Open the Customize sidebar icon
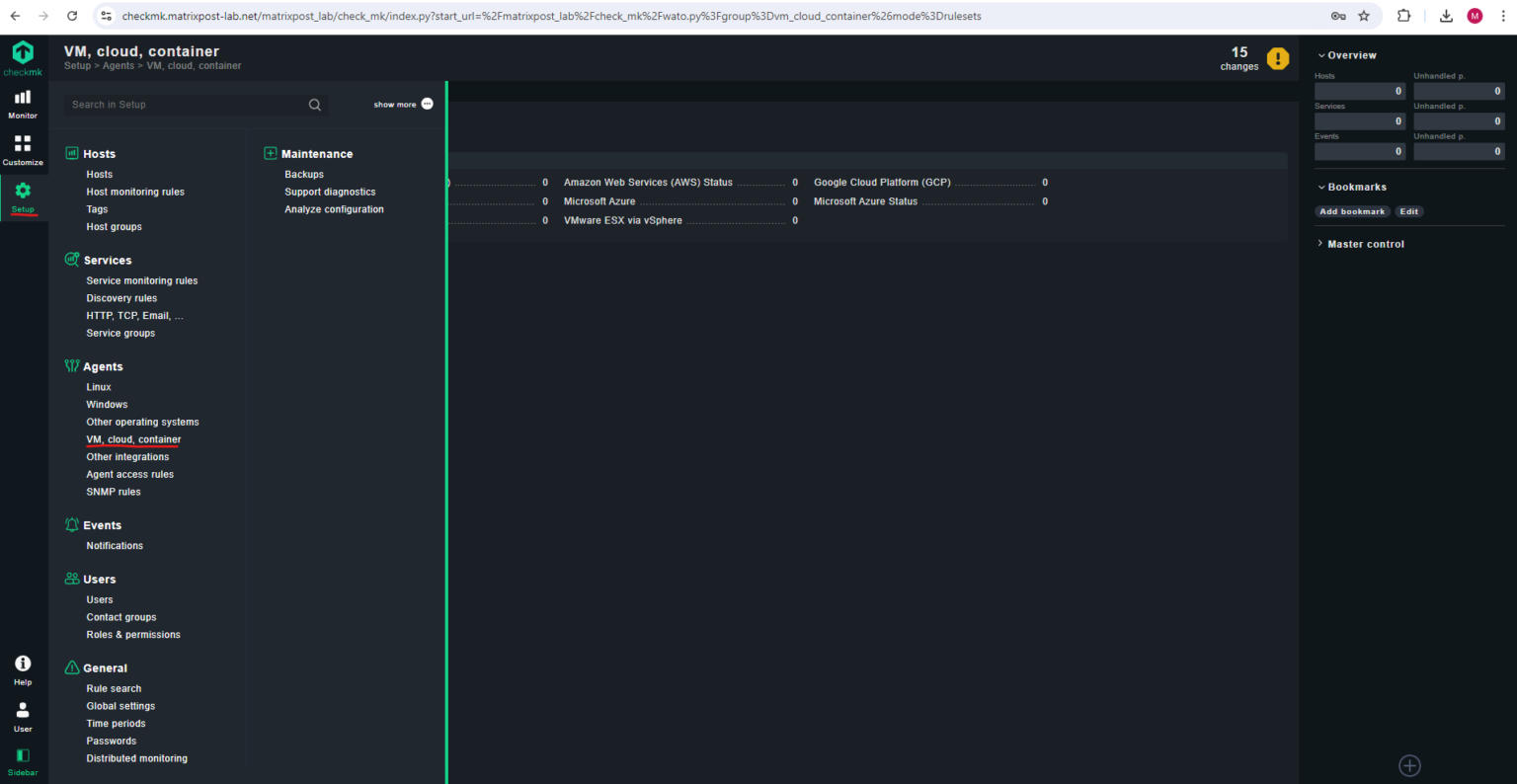The image size is (1517, 784). click(22, 148)
